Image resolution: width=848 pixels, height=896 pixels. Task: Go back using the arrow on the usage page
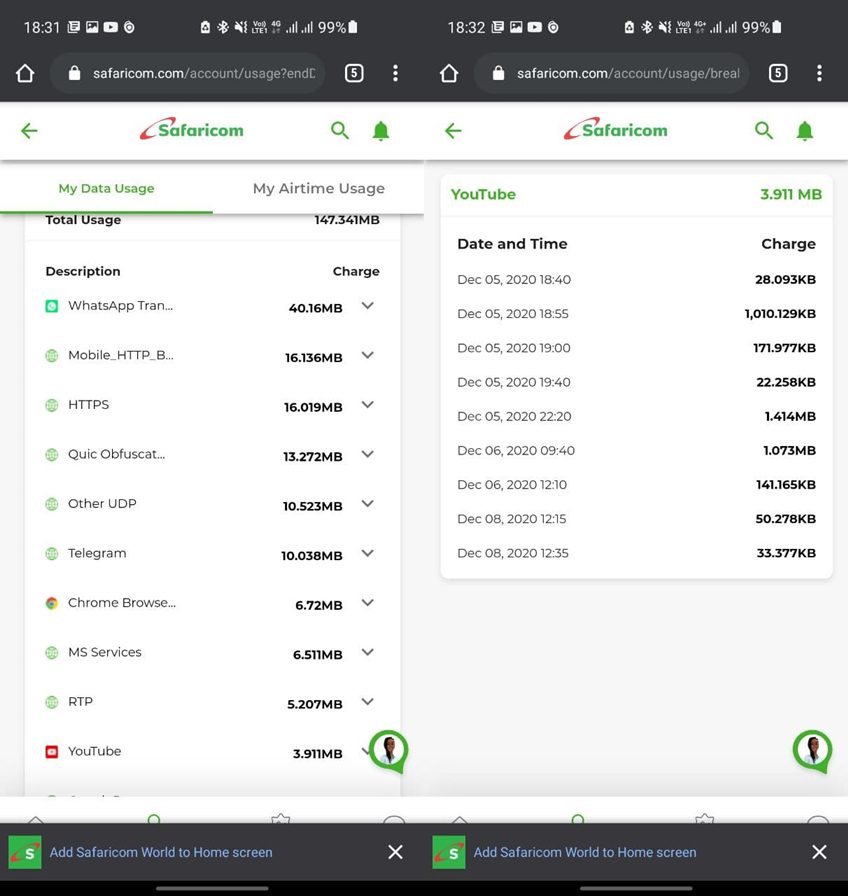pyautogui.click(x=29, y=131)
